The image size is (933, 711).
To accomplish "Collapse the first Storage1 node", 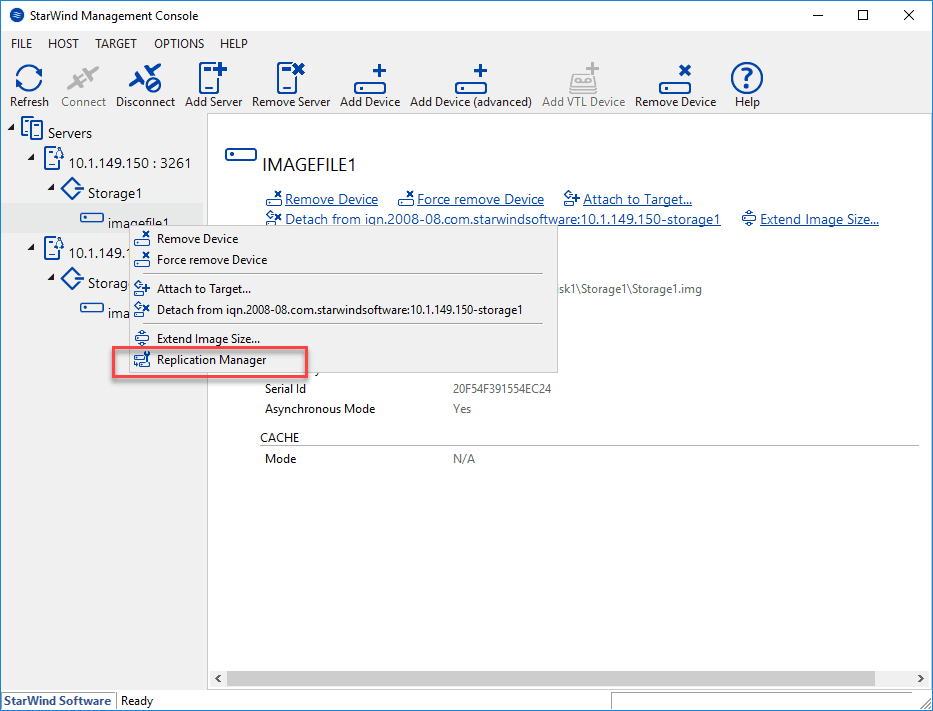I will 51,187.
